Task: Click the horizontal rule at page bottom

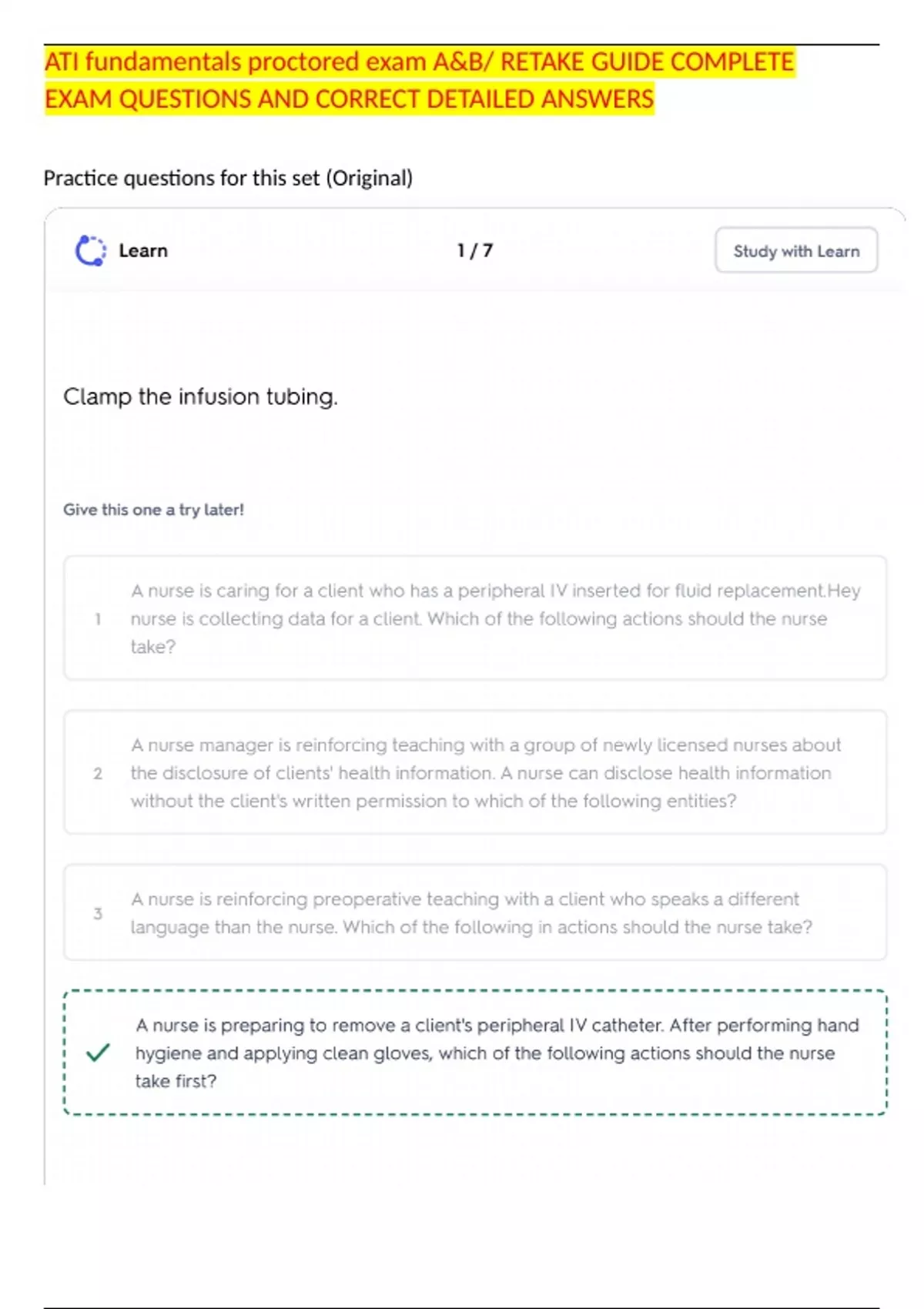Action: tap(461, 1307)
